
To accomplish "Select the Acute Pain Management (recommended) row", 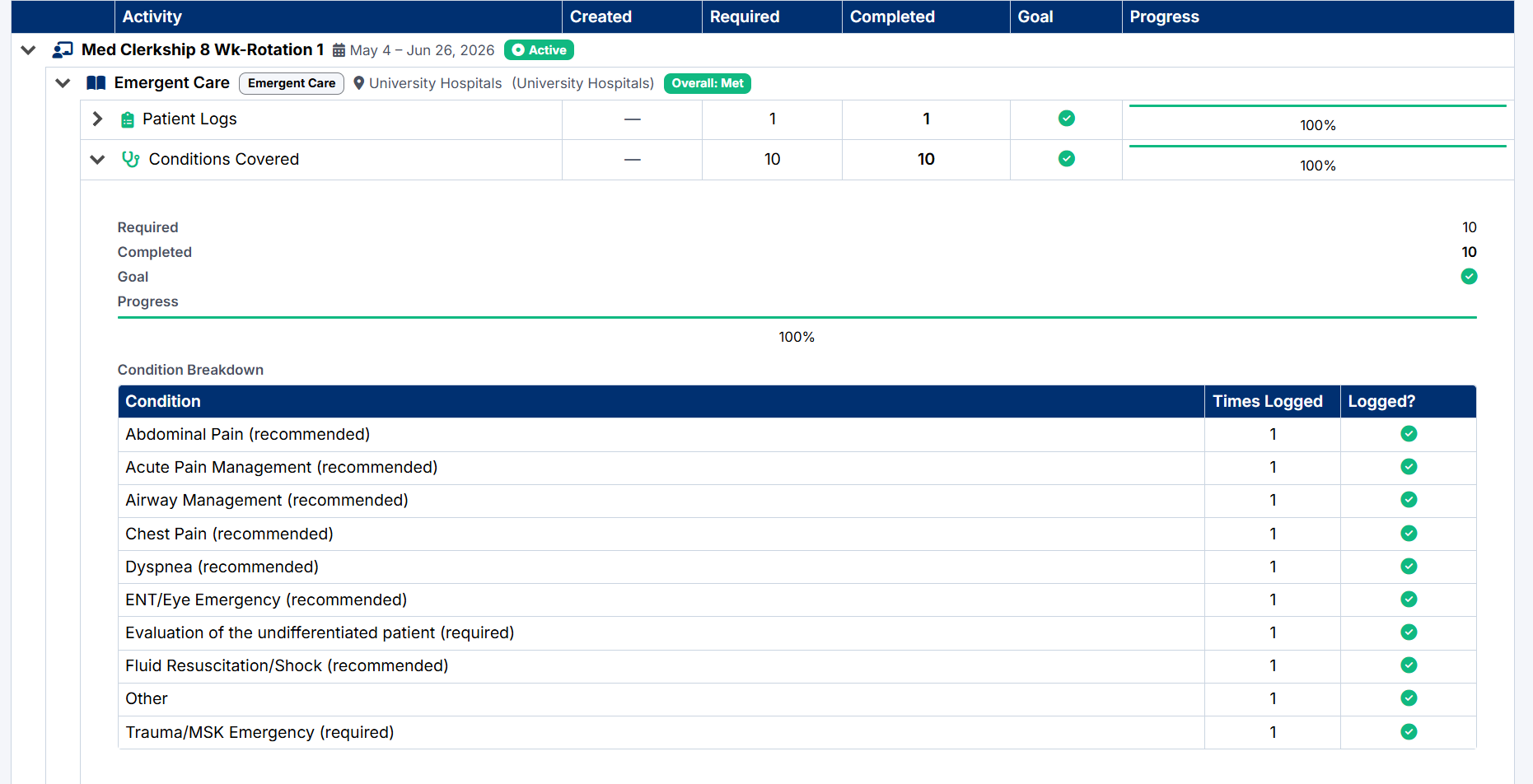I will point(797,468).
